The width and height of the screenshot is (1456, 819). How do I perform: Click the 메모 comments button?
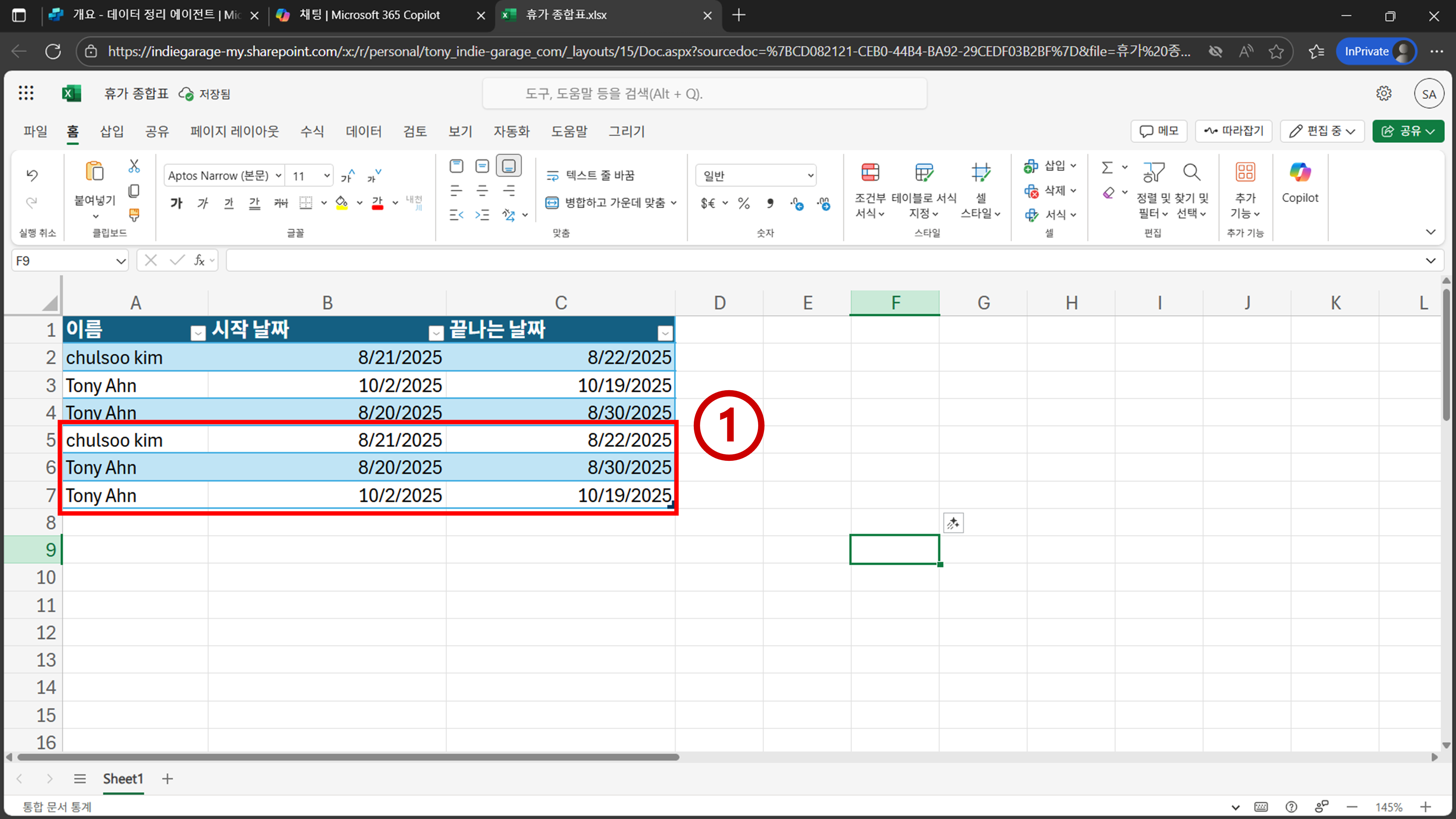1159,131
